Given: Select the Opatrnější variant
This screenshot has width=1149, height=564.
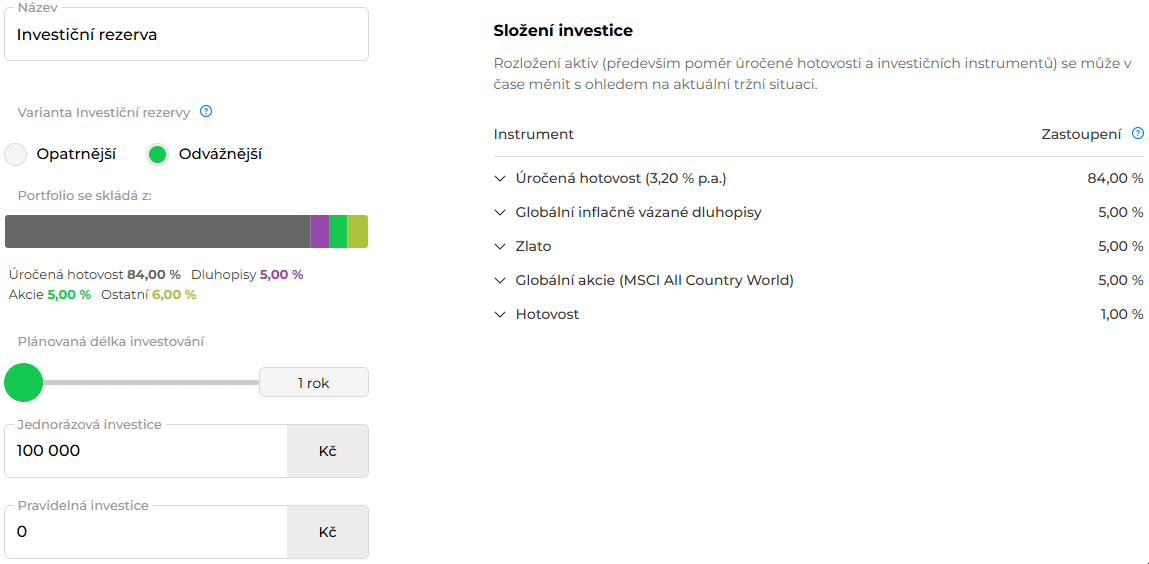Looking at the screenshot, I should pos(16,155).
